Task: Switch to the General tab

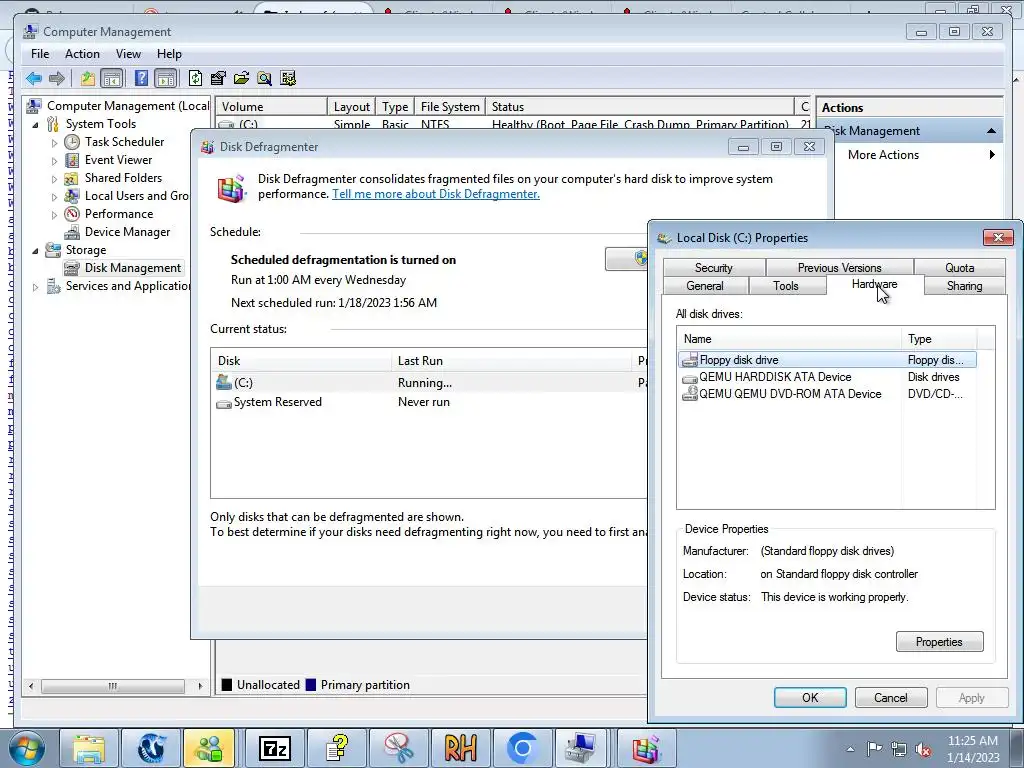Action: pos(705,286)
